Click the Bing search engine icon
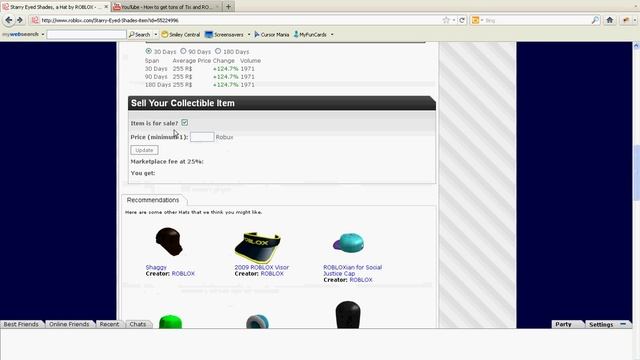The width and height of the screenshot is (640, 360). [x=475, y=20]
